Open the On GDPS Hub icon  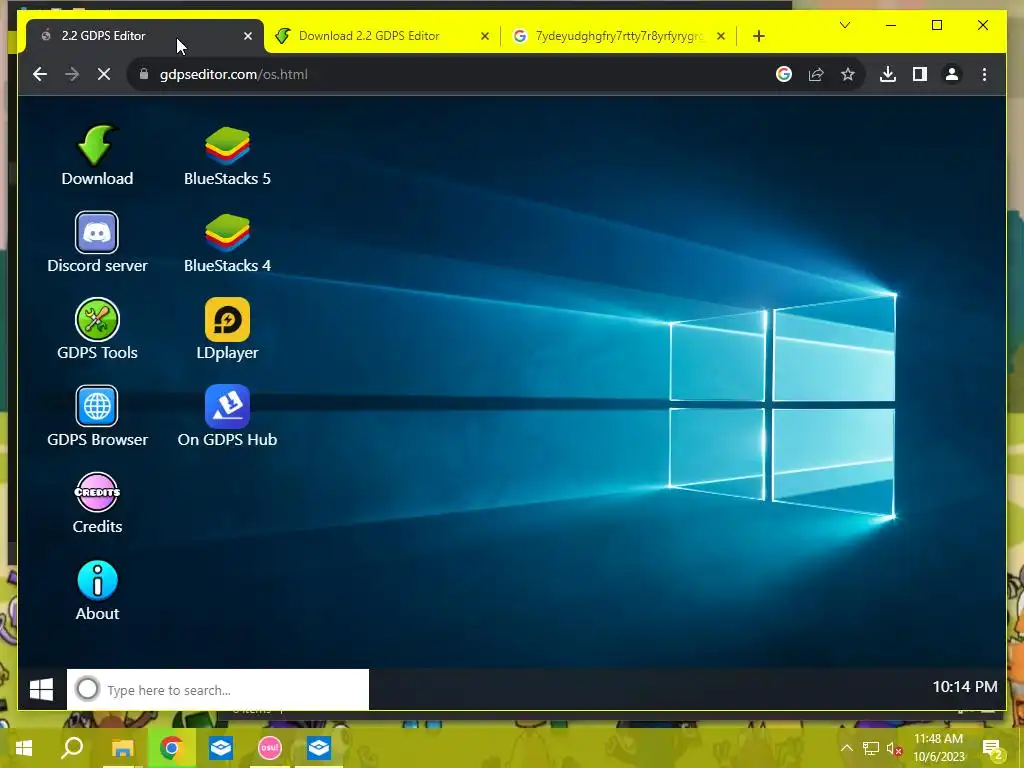(227, 416)
